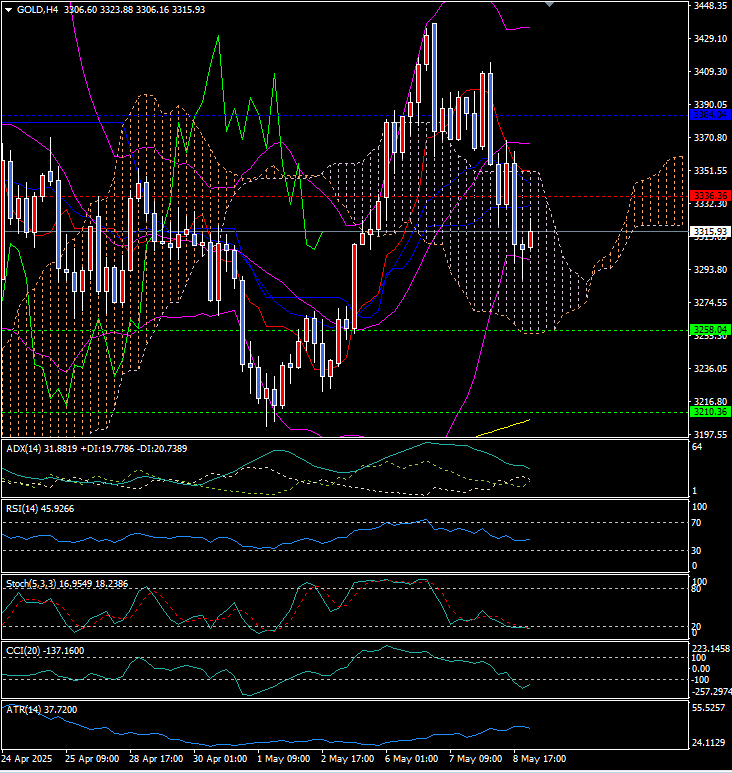Click the Stochastic scale level 80
Image resolution: width=732 pixels, height=773 pixels.
[697, 589]
